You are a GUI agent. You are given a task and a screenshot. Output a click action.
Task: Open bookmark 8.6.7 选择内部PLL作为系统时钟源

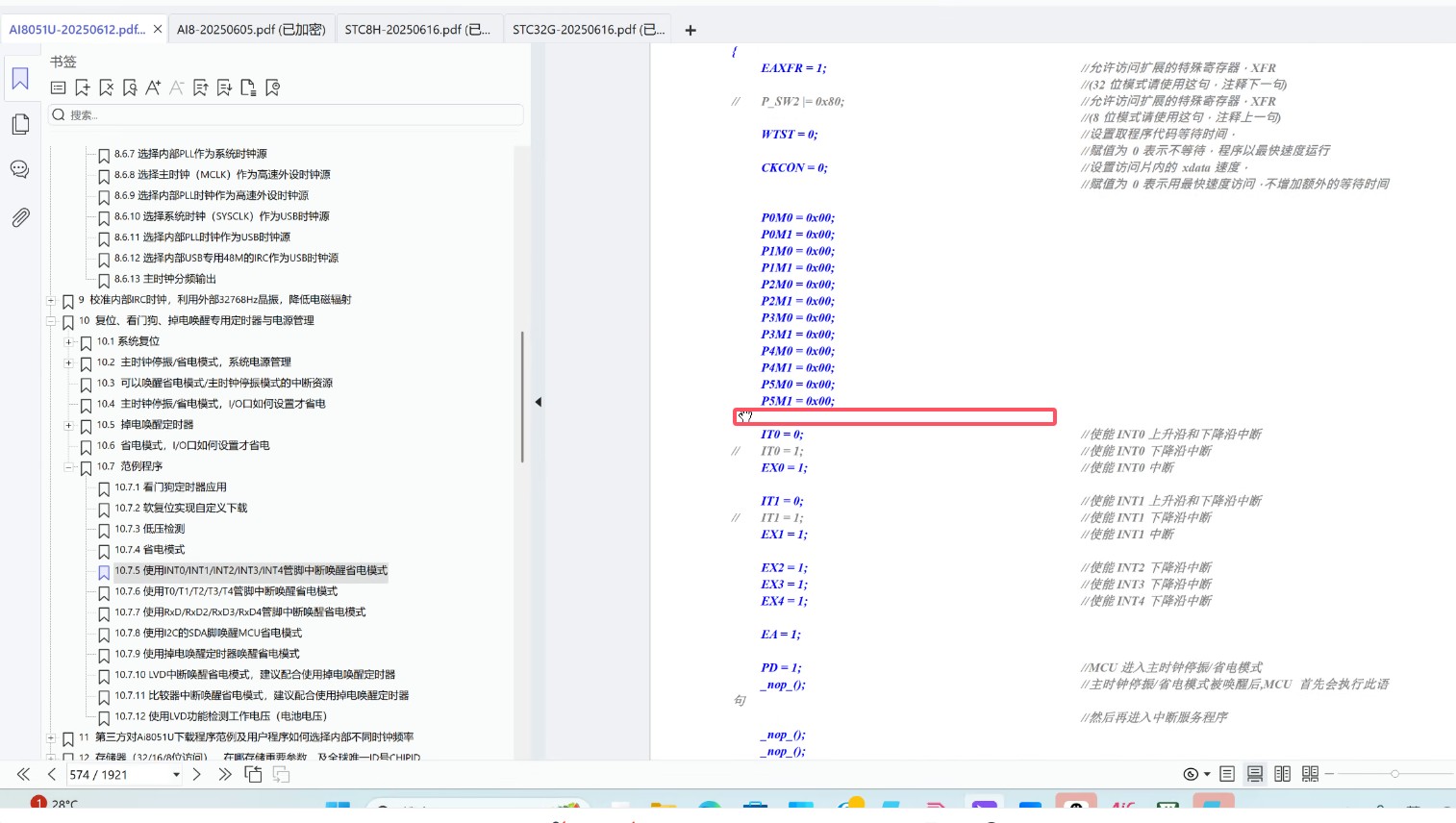point(190,154)
